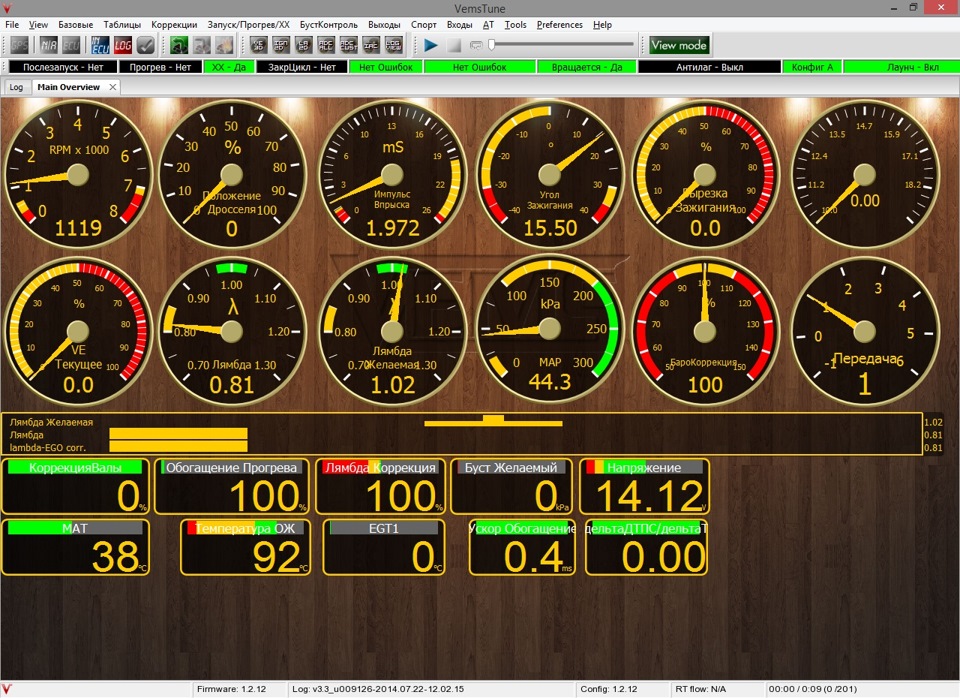Click the ХХ - Да status indicator
The width and height of the screenshot is (960, 698).
229,67
